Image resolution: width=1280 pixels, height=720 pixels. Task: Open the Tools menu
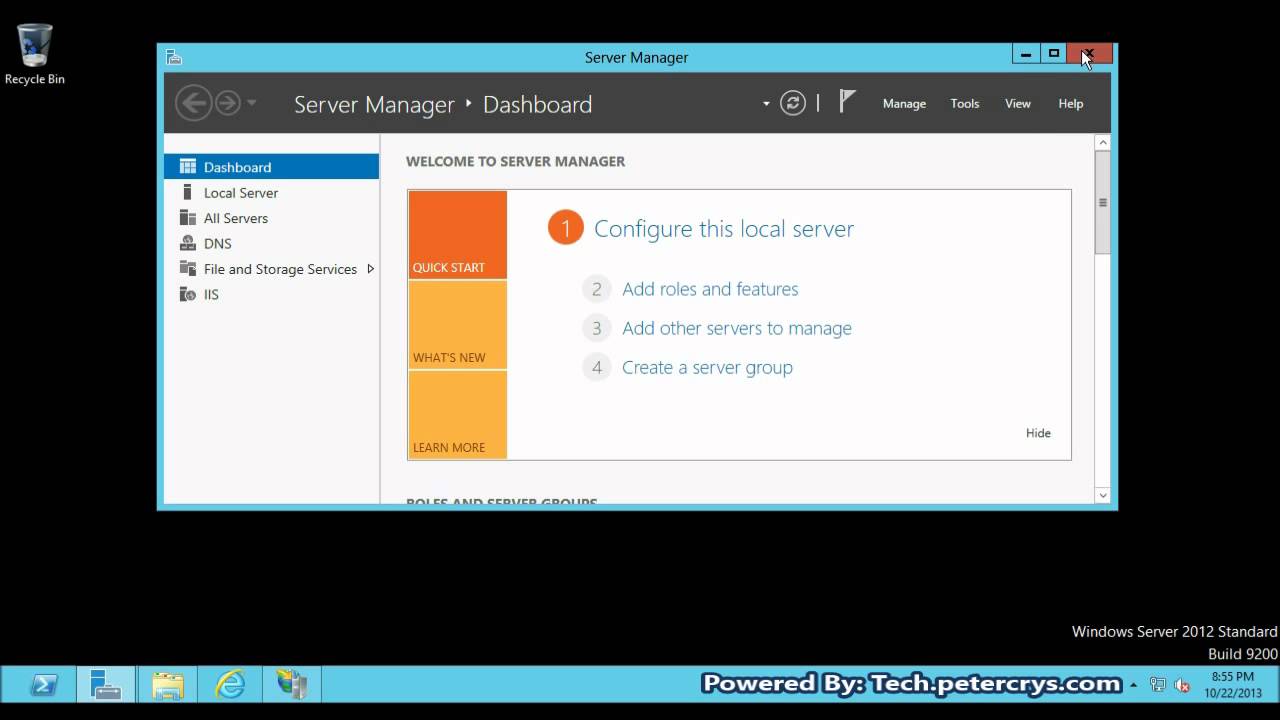pyautogui.click(x=965, y=103)
